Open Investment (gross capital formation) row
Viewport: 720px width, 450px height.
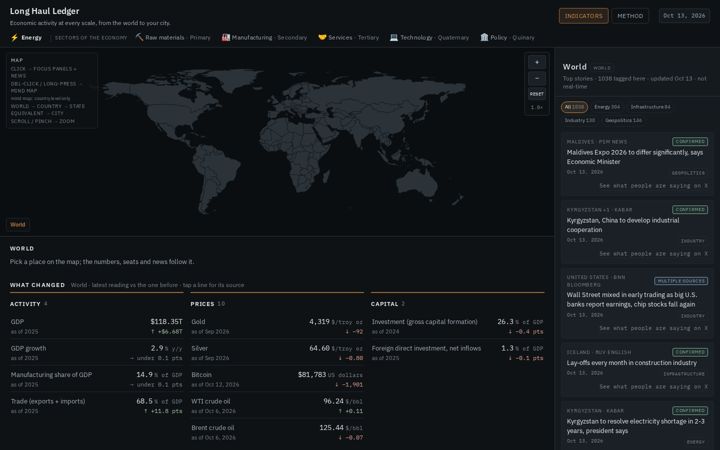457,326
